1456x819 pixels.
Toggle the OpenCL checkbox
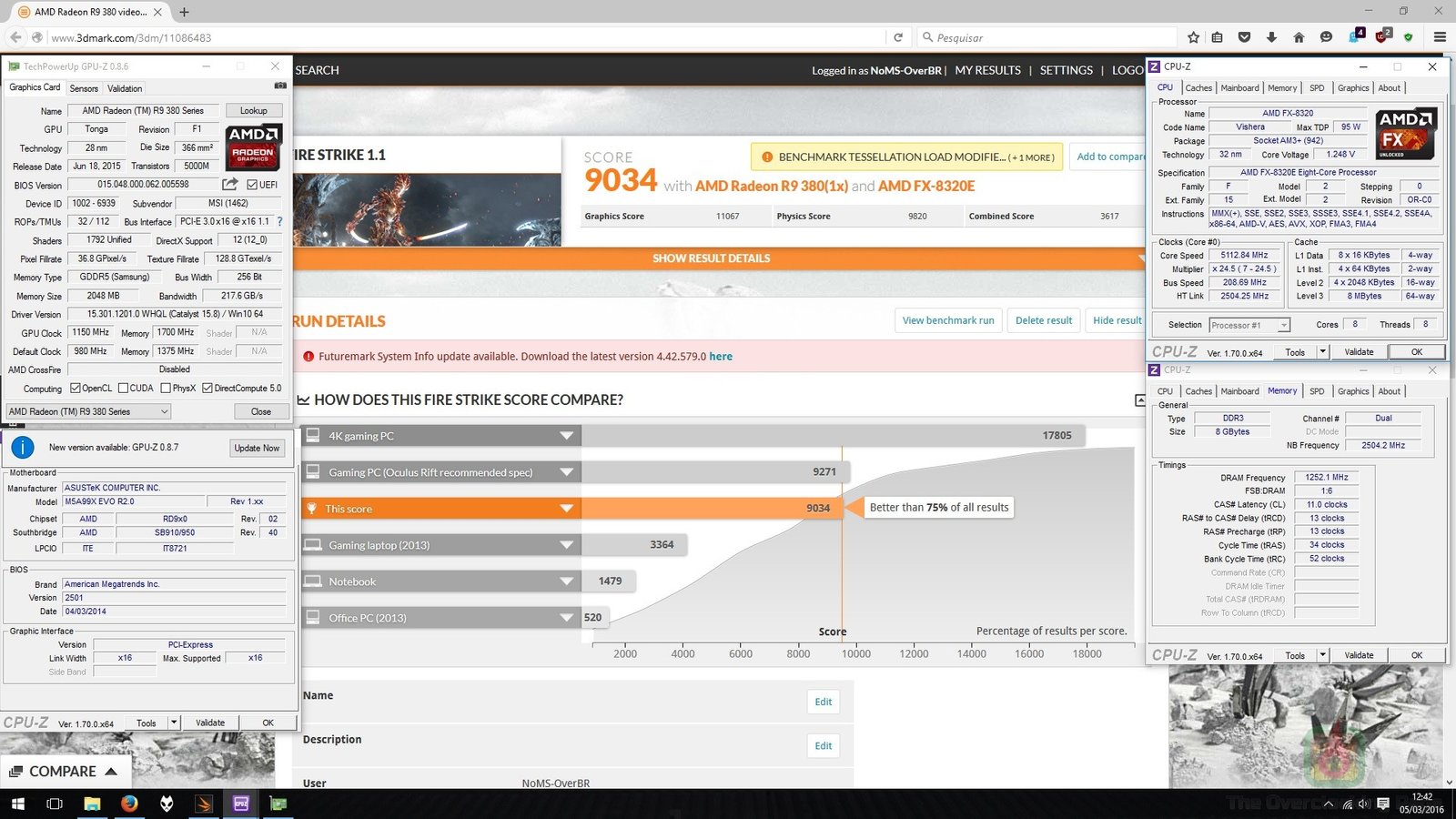tap(76, 389)
